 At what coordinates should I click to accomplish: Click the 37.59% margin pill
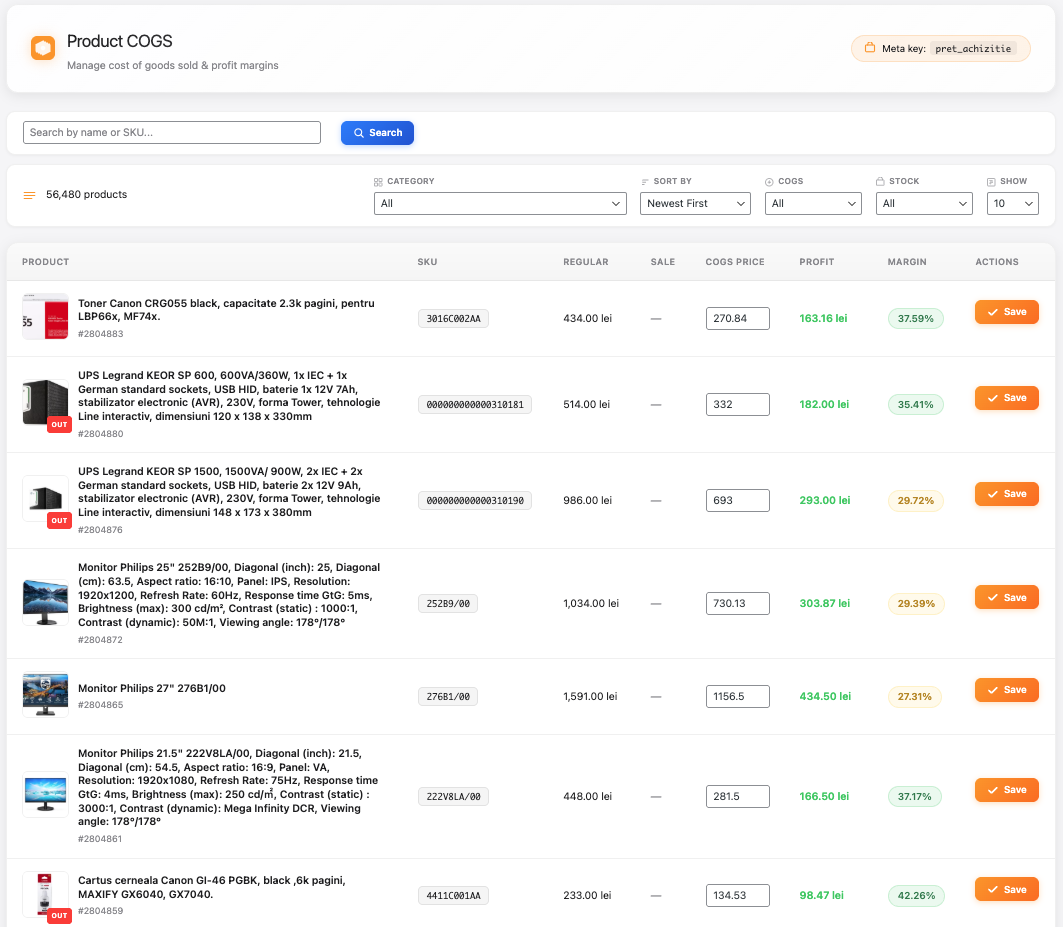pos(916,319)
